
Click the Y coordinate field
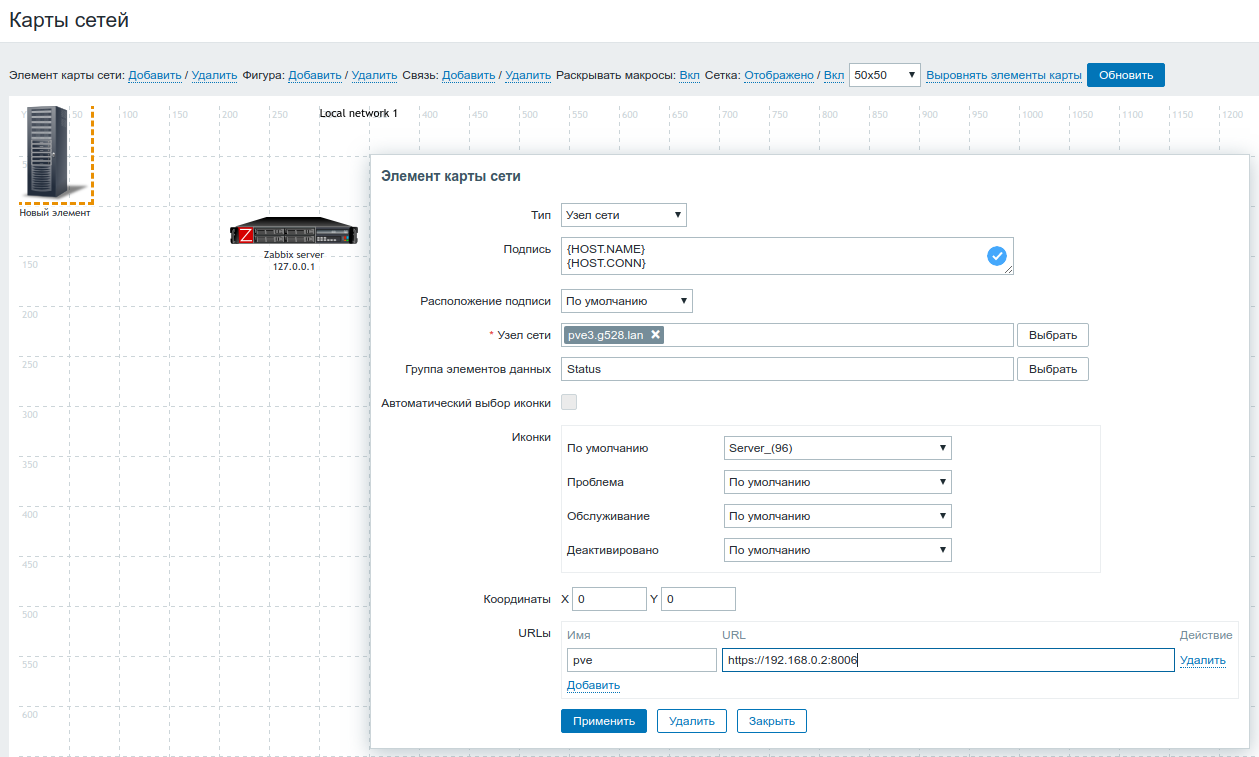click(x=698, y=599)
